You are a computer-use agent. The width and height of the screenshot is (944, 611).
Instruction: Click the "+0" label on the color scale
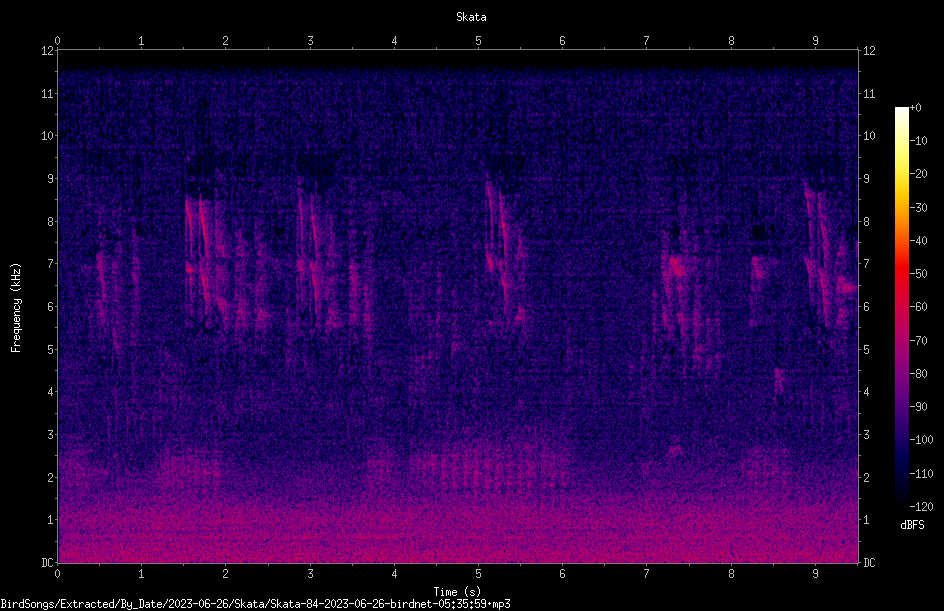916,108
